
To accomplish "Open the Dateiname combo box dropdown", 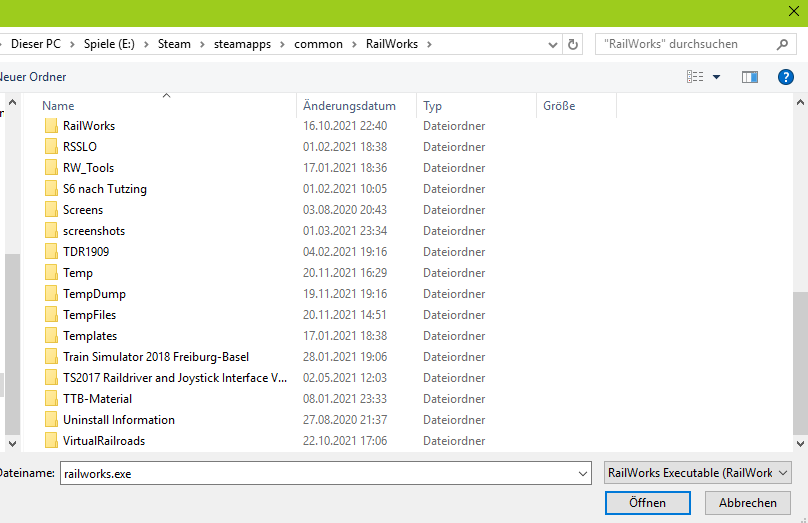I will pyautogui.click(x=583, y=474).
